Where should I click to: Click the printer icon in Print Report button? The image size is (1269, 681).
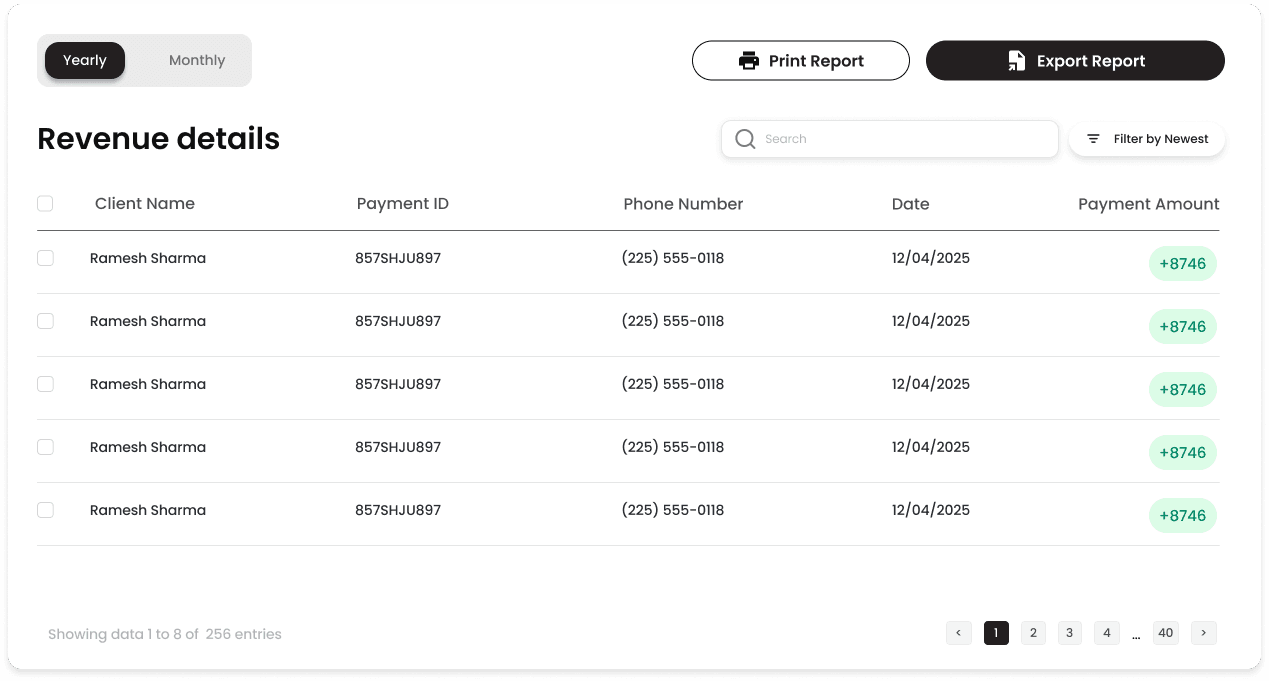[x=749, y=60]
